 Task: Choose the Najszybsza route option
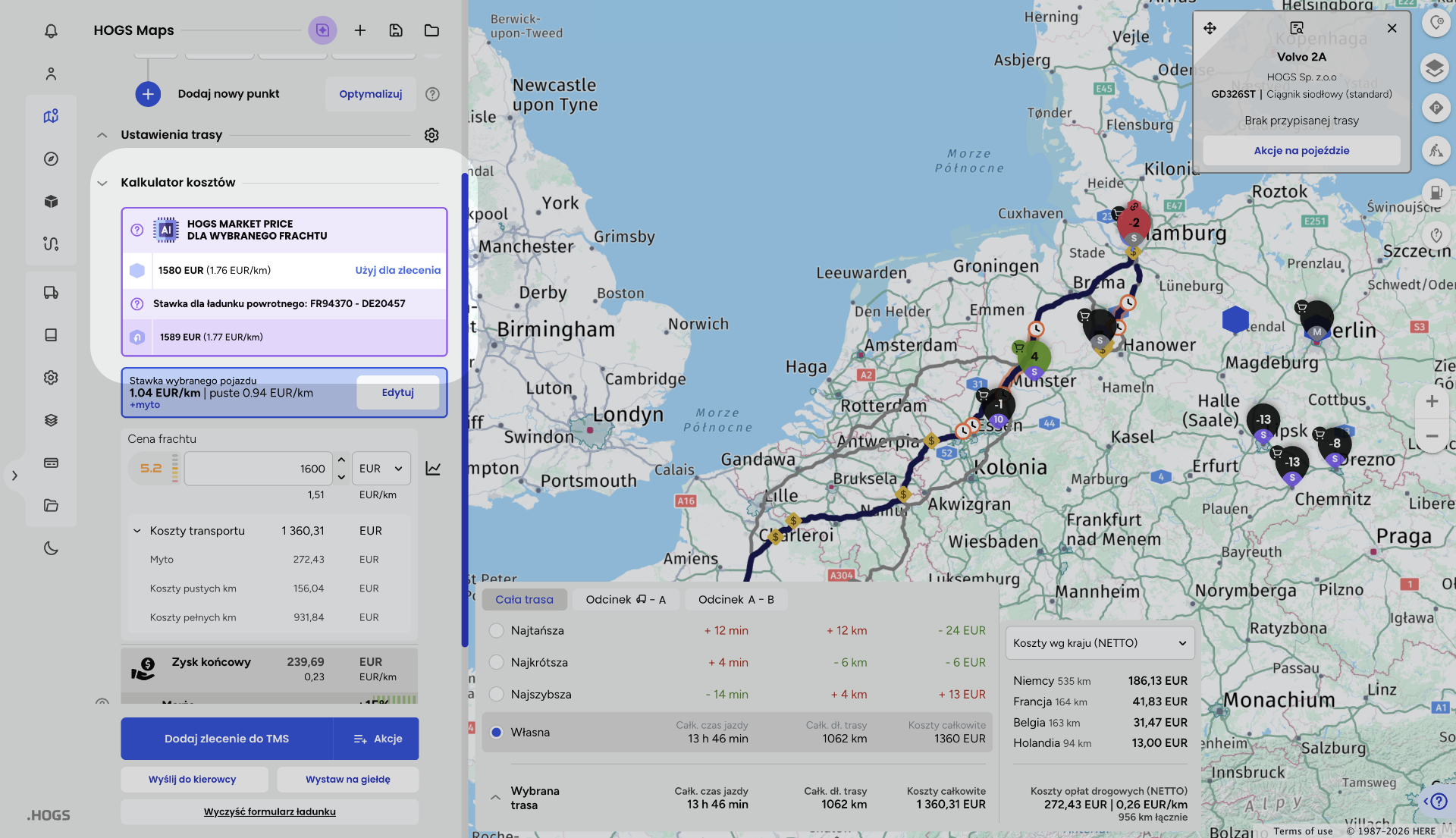[497, 694]
